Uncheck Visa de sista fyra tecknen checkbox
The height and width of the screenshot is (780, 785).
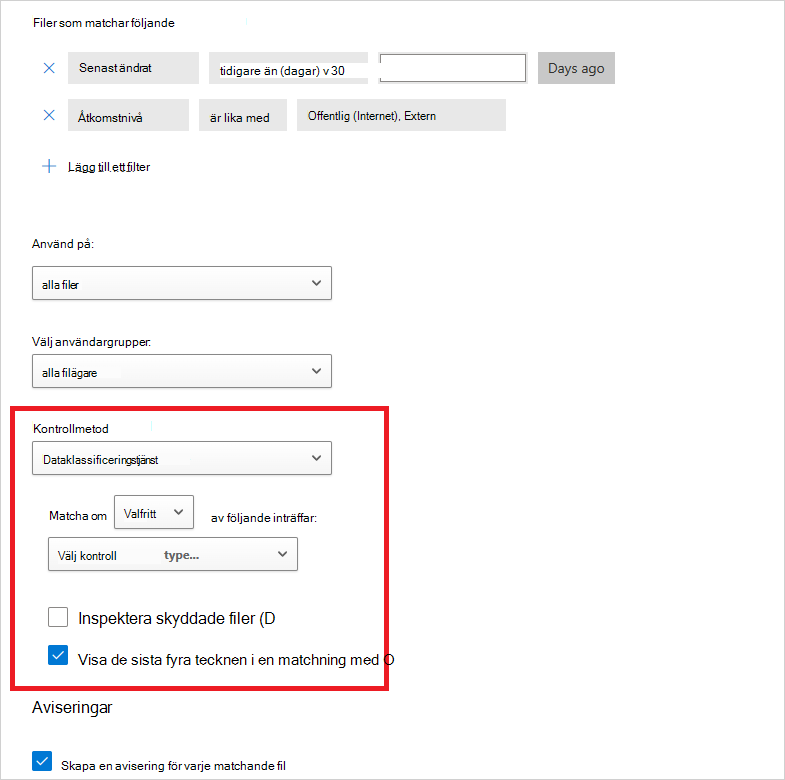(x=58, y=655)
